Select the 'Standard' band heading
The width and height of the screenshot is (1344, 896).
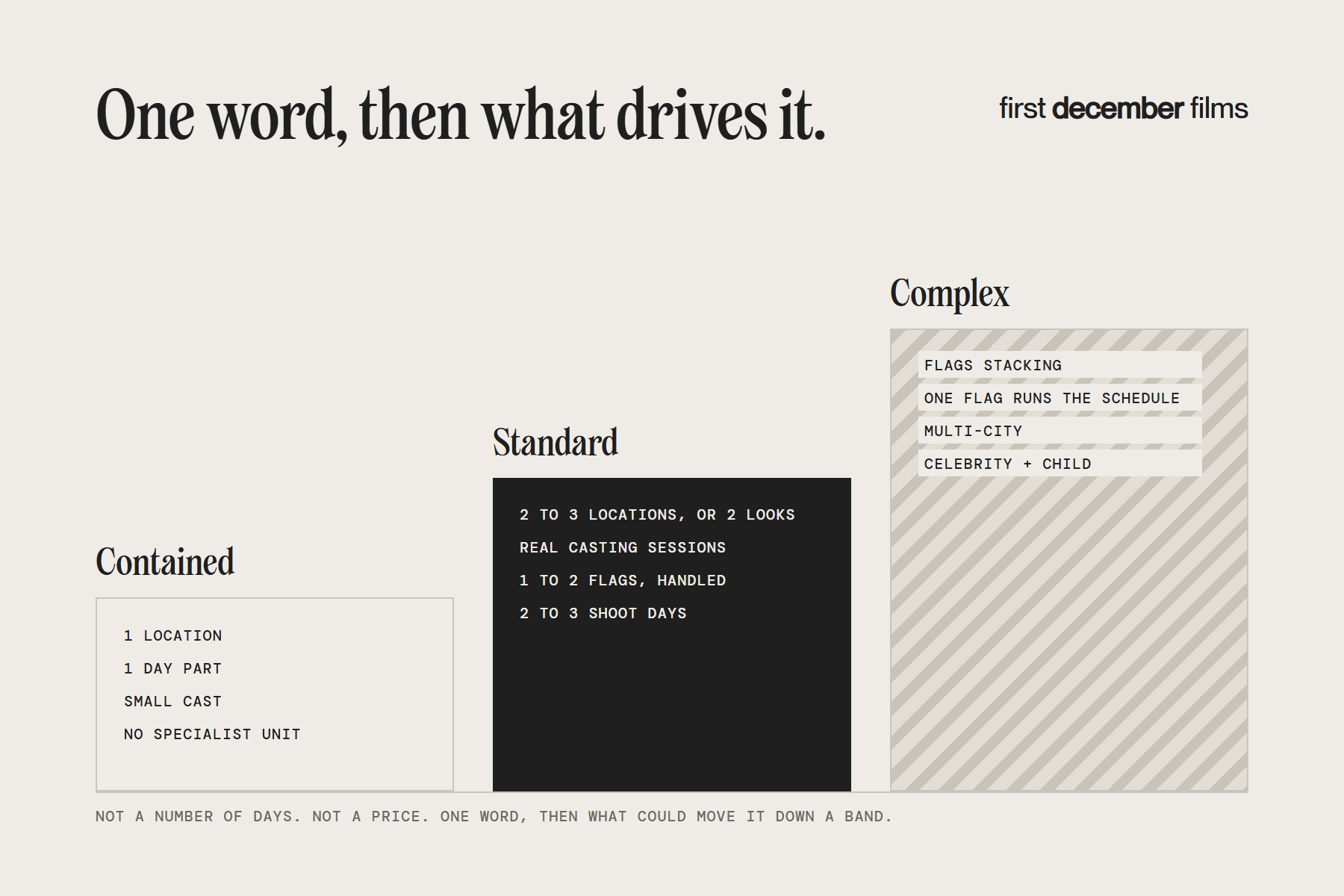[x=556, y=442]
